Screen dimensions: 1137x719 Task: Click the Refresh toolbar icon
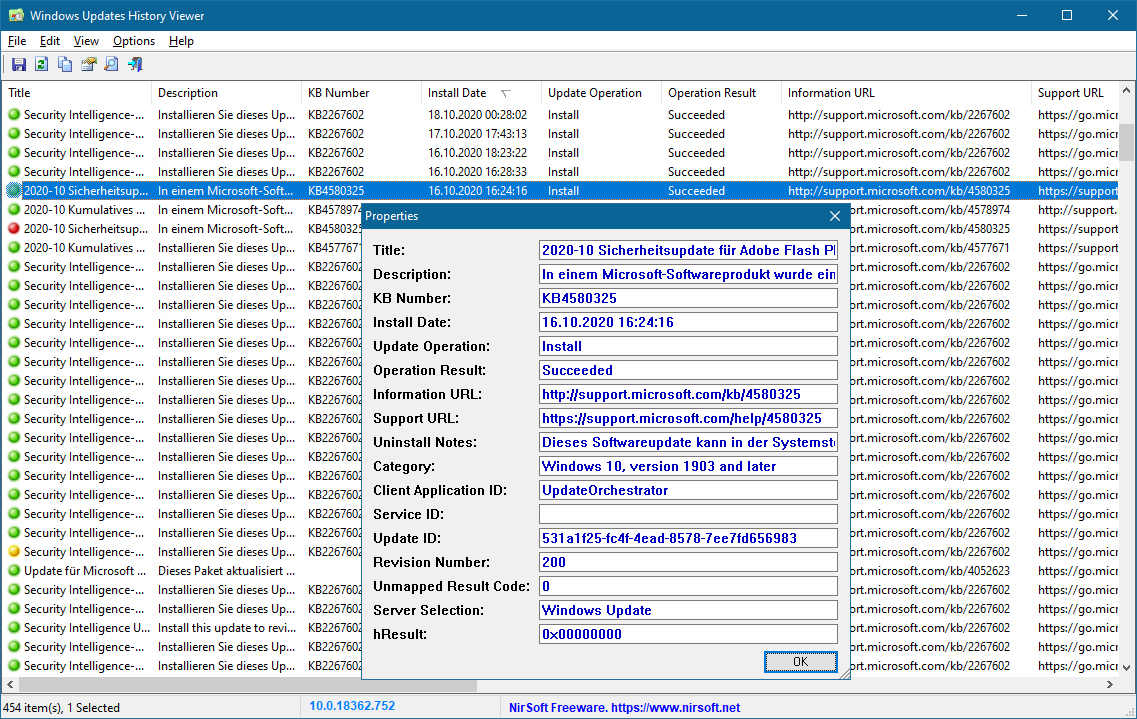(x=42, y=65)
